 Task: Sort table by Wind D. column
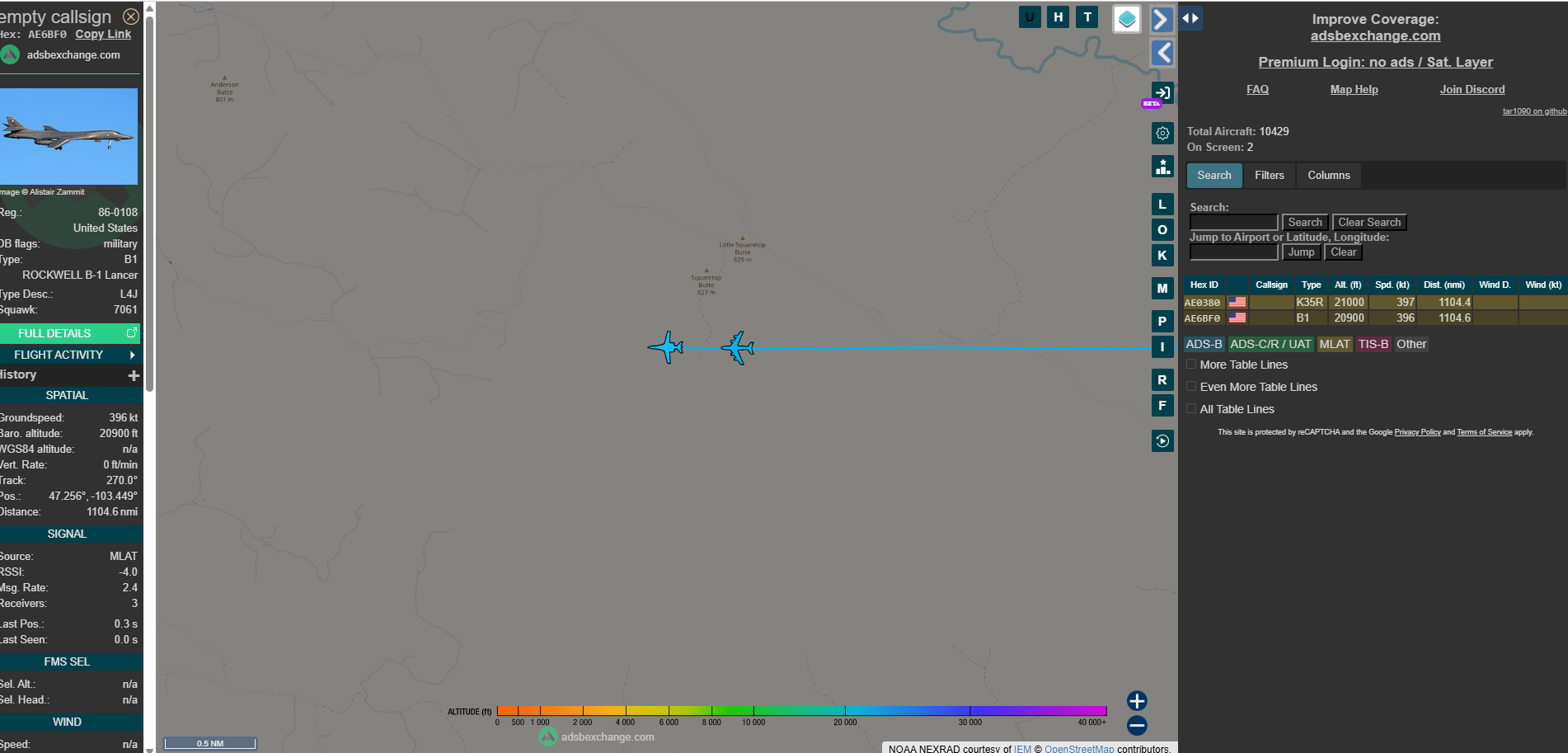[x=1495, y=285]
